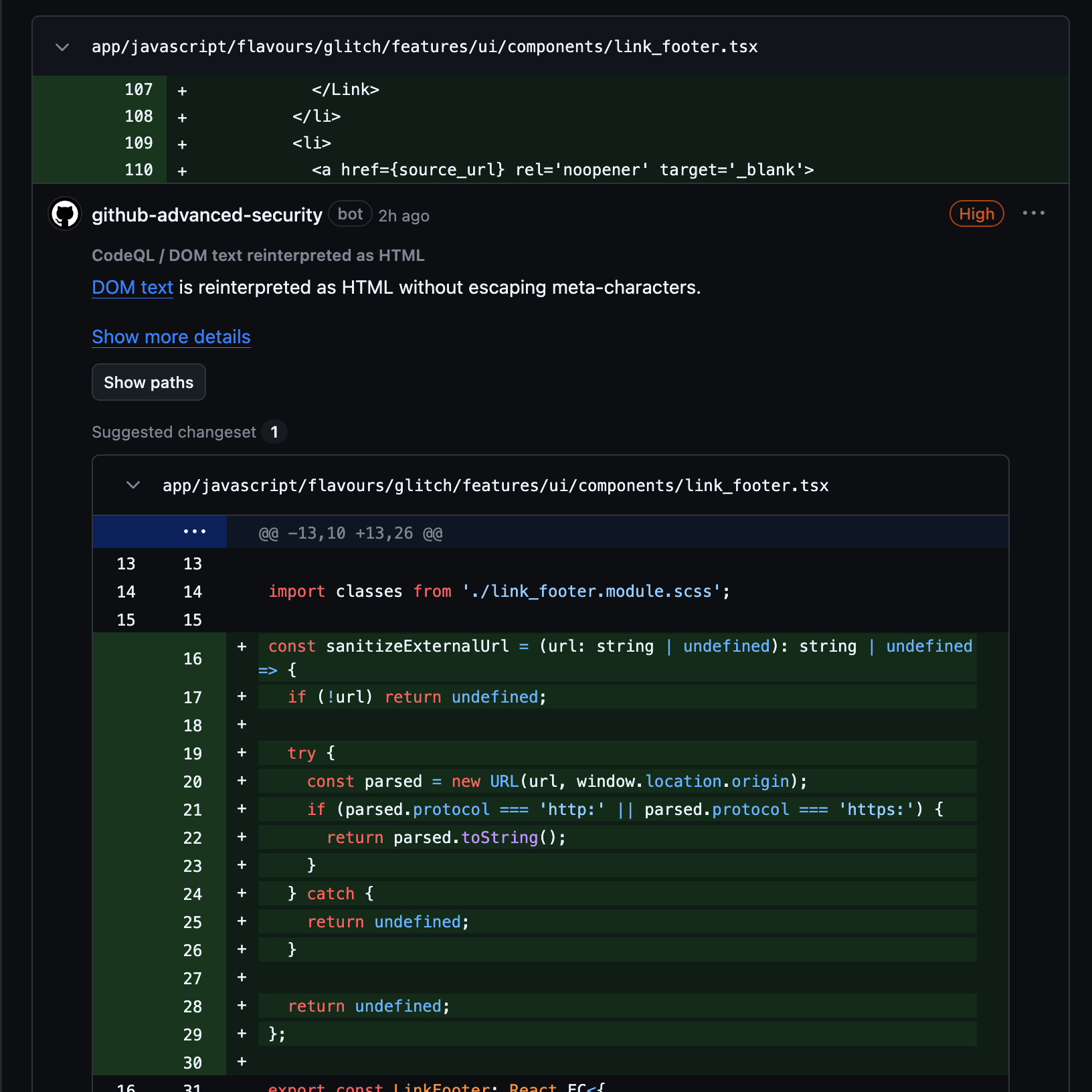Click the High severity label
Screen dimensions: 1092x1092
click(976, 214)
